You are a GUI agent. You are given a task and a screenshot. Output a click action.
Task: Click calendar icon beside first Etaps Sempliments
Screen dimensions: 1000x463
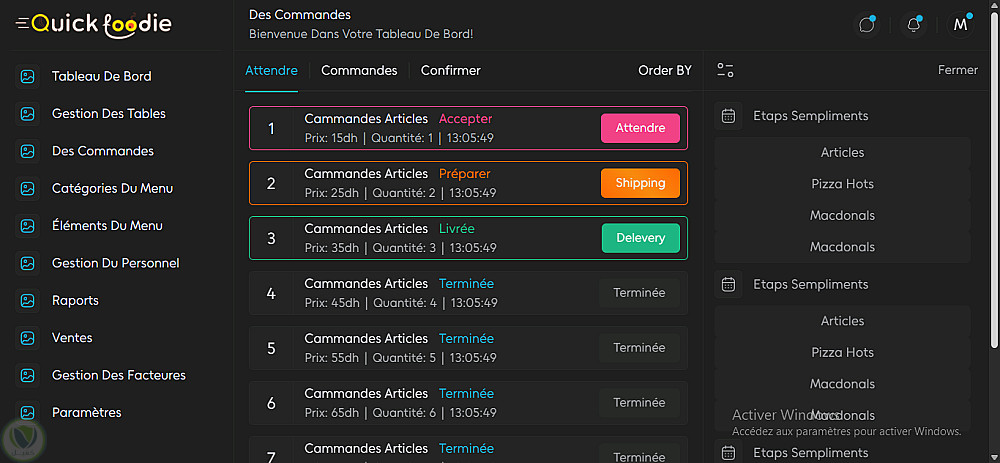(729, 116)
